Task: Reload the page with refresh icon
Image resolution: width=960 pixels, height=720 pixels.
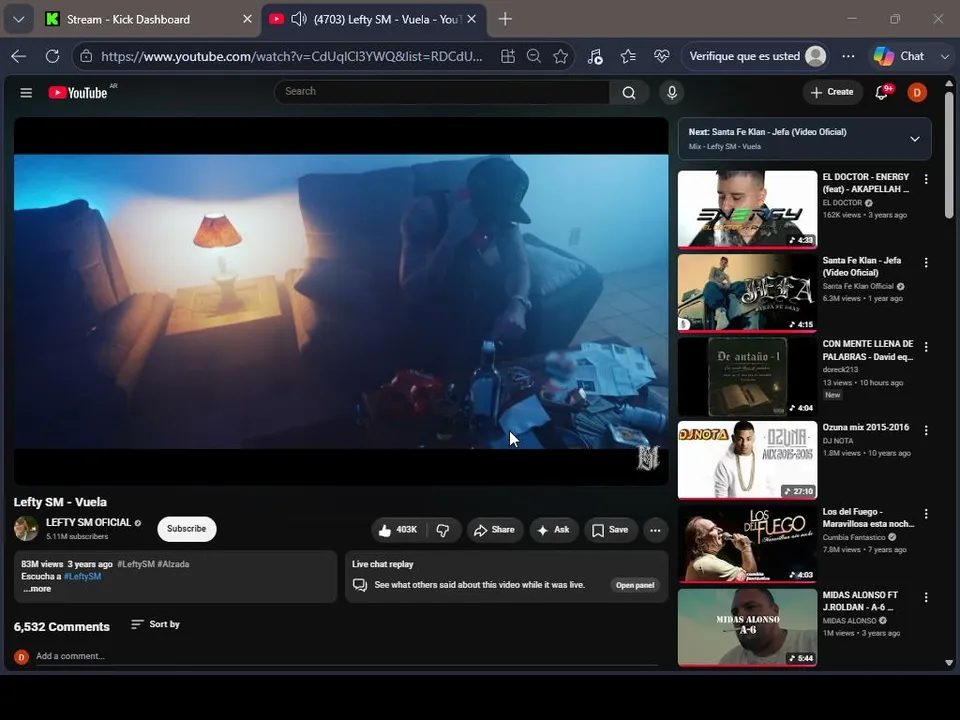Action: (53, 56)
